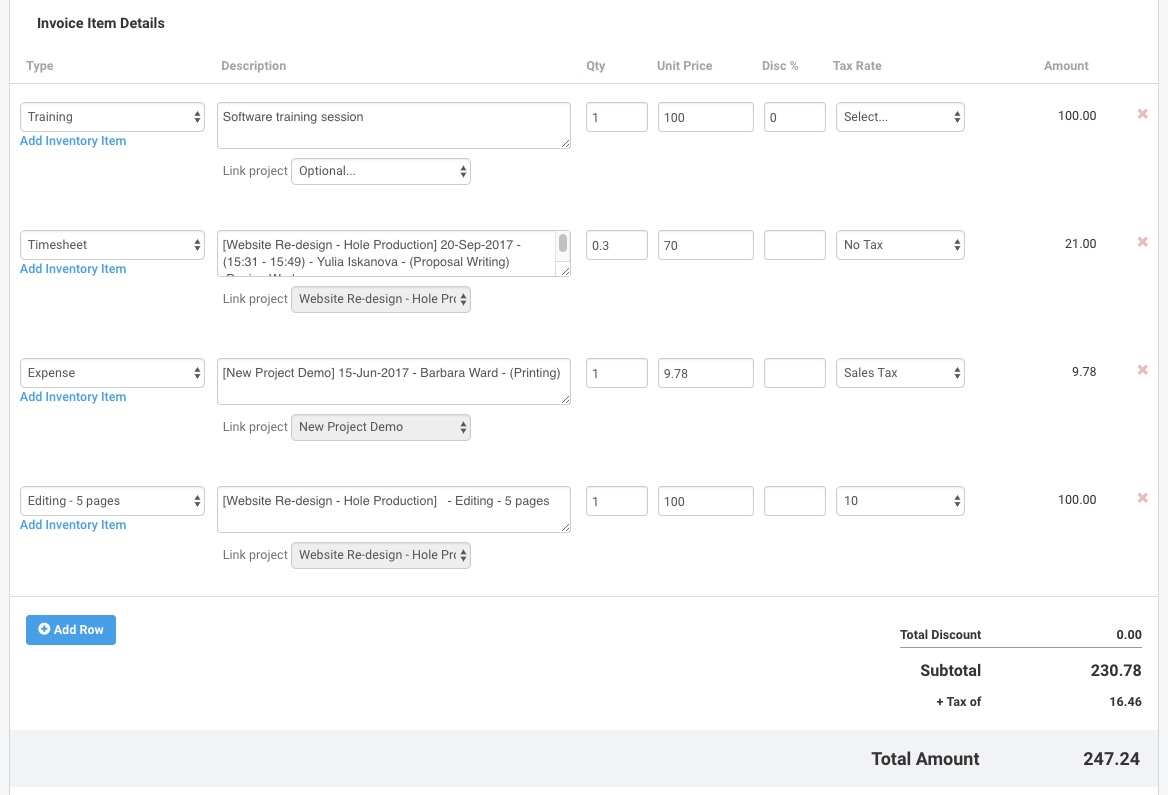Click Add Inventory Item under Expense
The width and height of the screenshot is (1168, 795).
pyautogui.click(x=73, y=397)
